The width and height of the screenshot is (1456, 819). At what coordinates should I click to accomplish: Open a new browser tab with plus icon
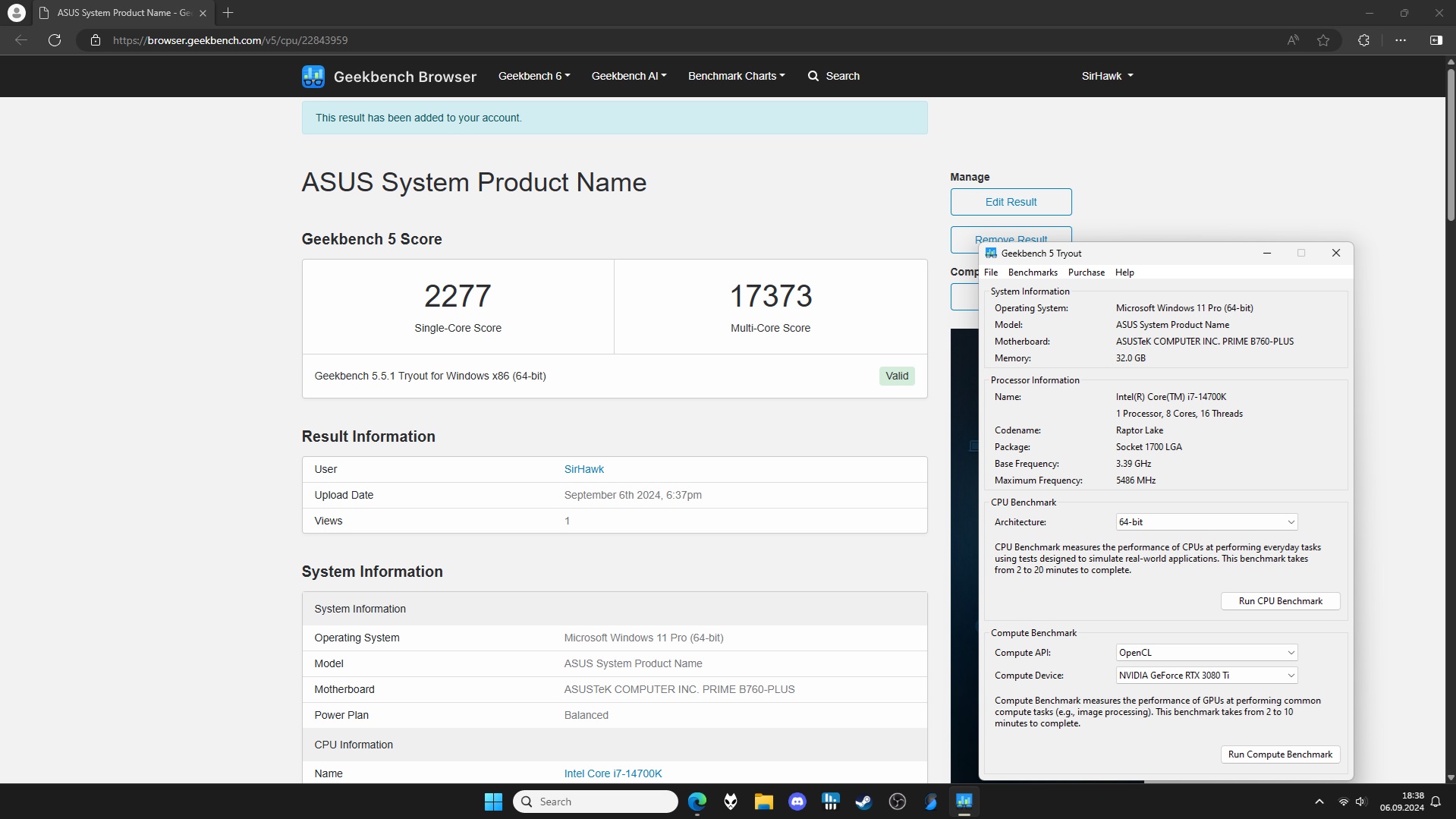[x=228, y=13]
